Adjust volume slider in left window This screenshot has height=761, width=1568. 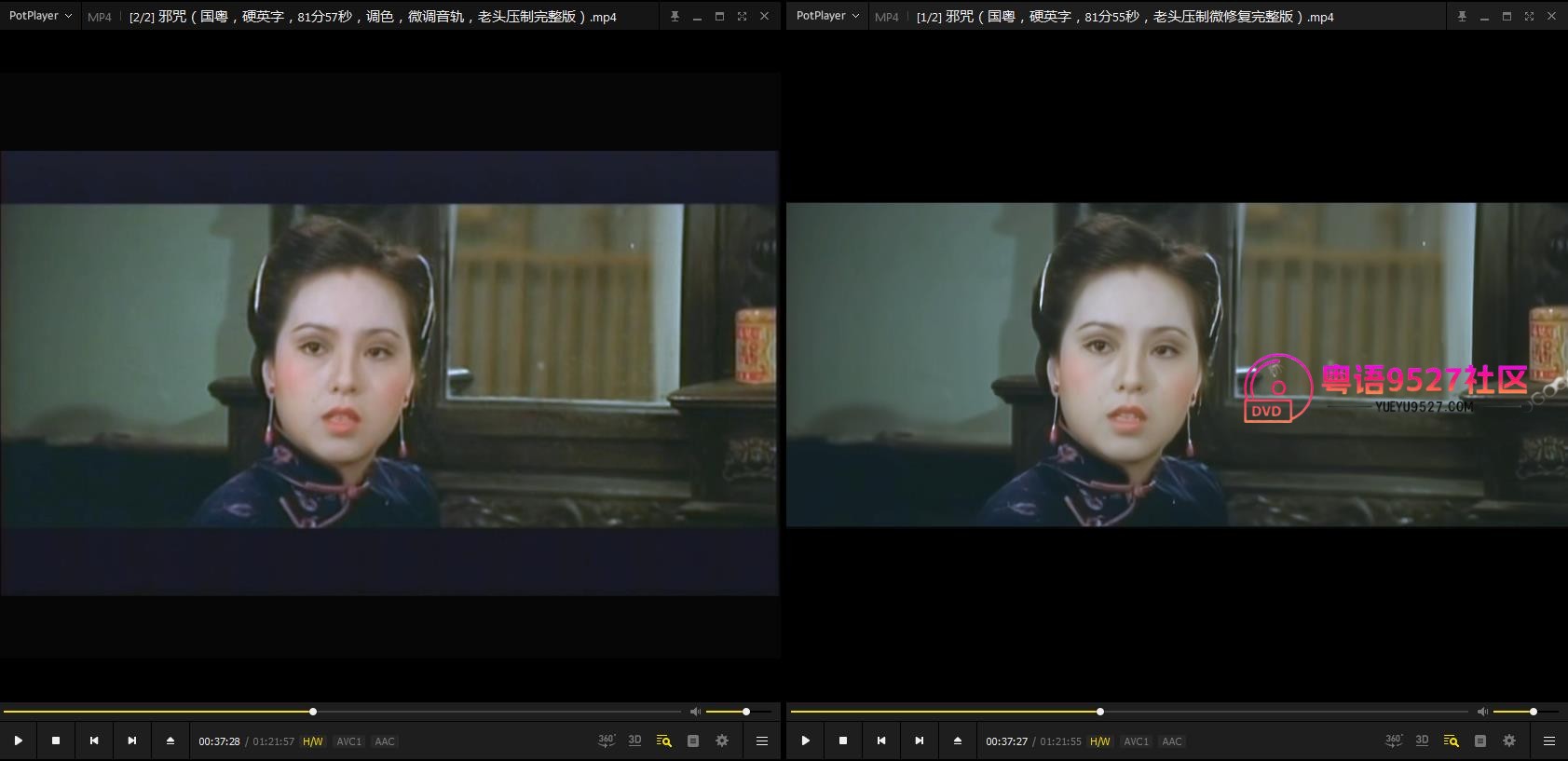pyautogui.click(x=739, y=712)
